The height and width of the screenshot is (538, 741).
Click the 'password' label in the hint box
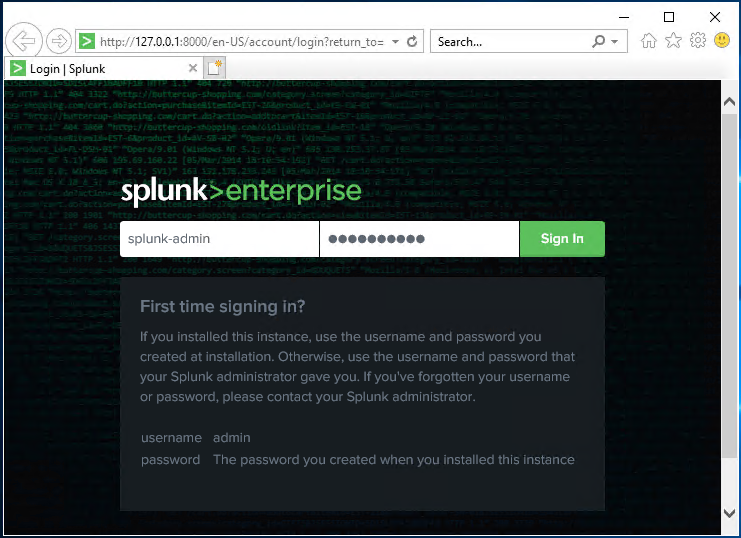pyautogui.click(x=170, y=460)
